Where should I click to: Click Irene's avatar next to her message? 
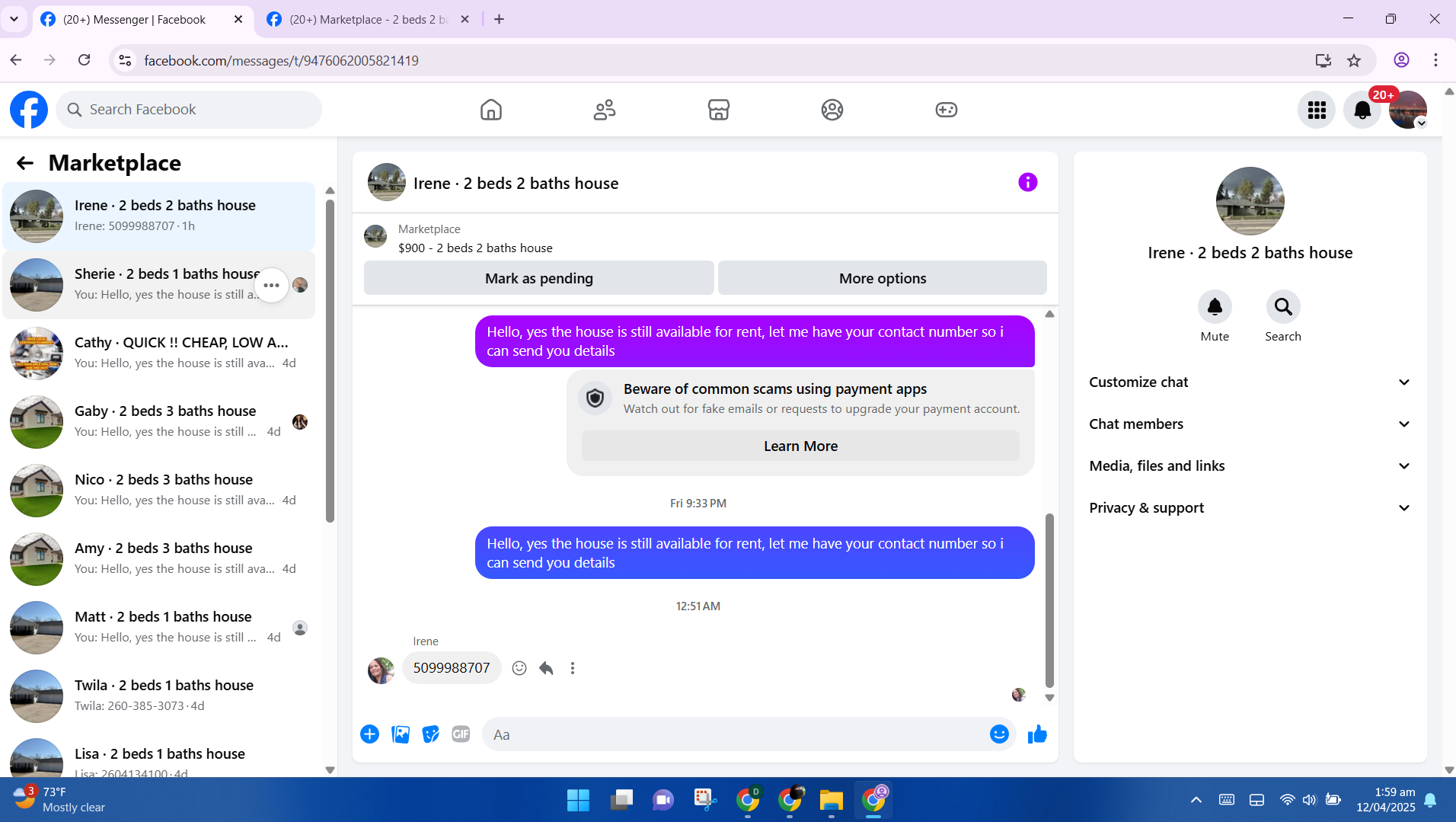(381, 670)
